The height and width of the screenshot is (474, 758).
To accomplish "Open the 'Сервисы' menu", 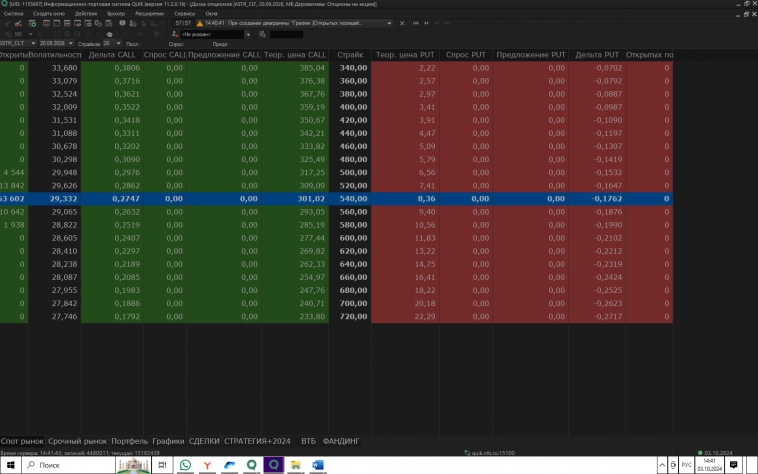I will pos(184,13).
